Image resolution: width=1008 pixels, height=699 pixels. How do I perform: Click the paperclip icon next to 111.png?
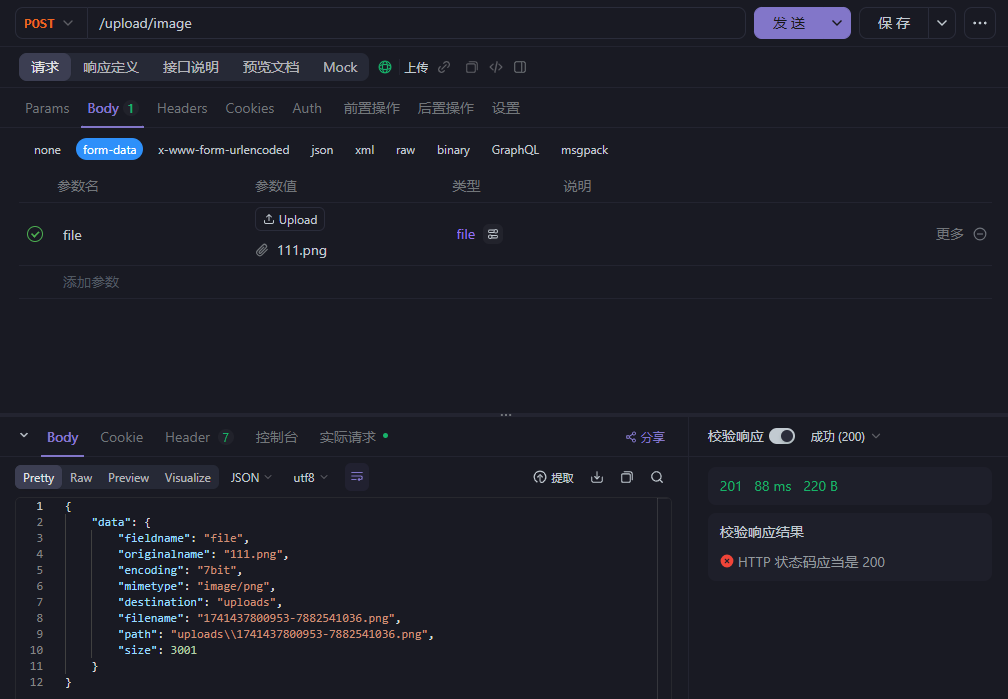pos(262,250)
